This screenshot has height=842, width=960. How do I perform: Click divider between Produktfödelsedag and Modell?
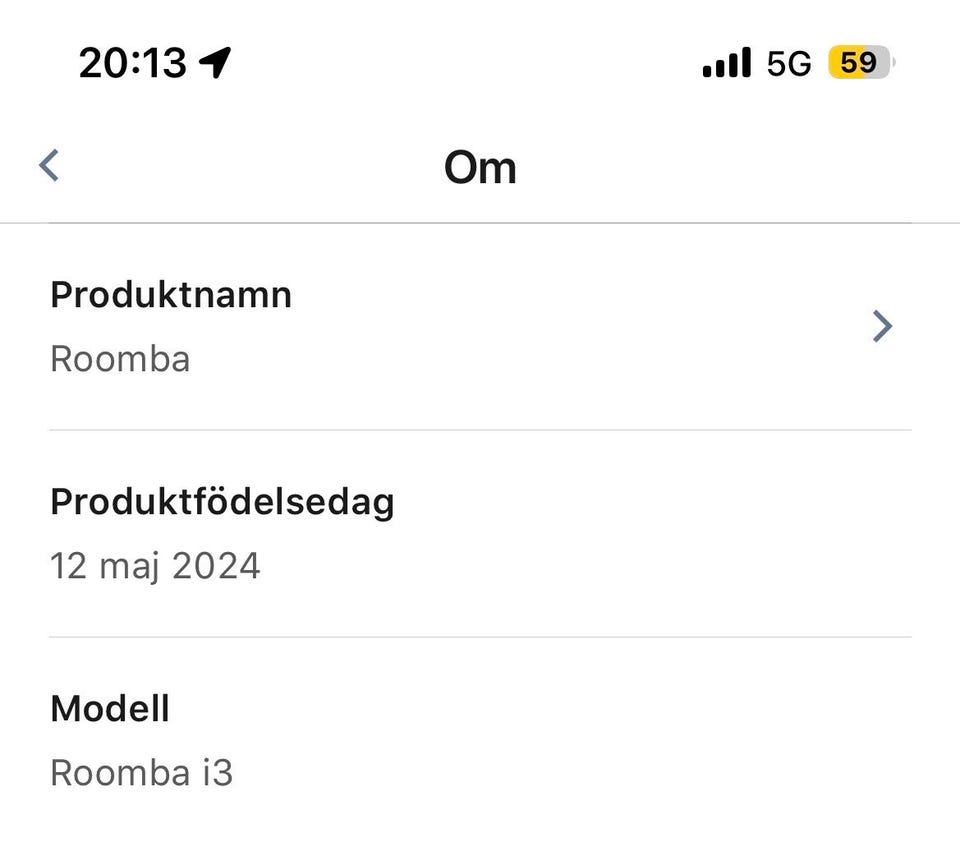click(x=480, y=637)
